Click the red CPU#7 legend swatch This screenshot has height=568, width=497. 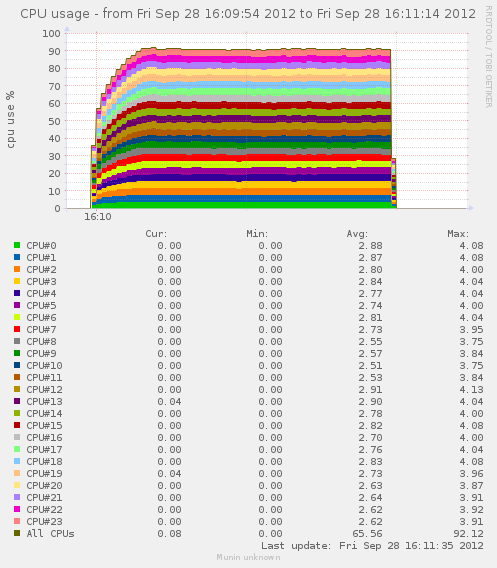[17, 329]
